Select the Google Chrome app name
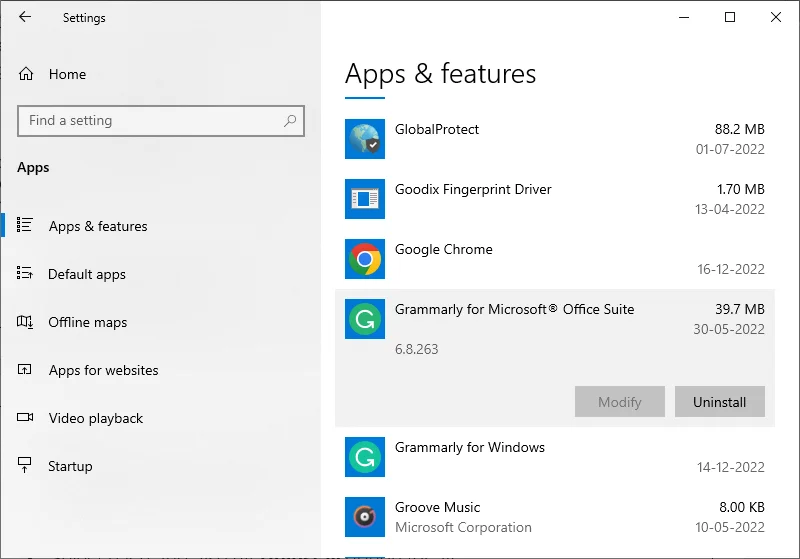Screen dimensions: 800x559 point(444,249)
